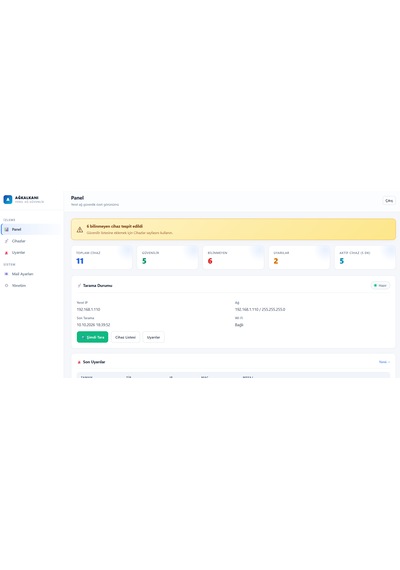The image size is (400, 570).
Task: Click the Panel page title in header
Action: 77,198
